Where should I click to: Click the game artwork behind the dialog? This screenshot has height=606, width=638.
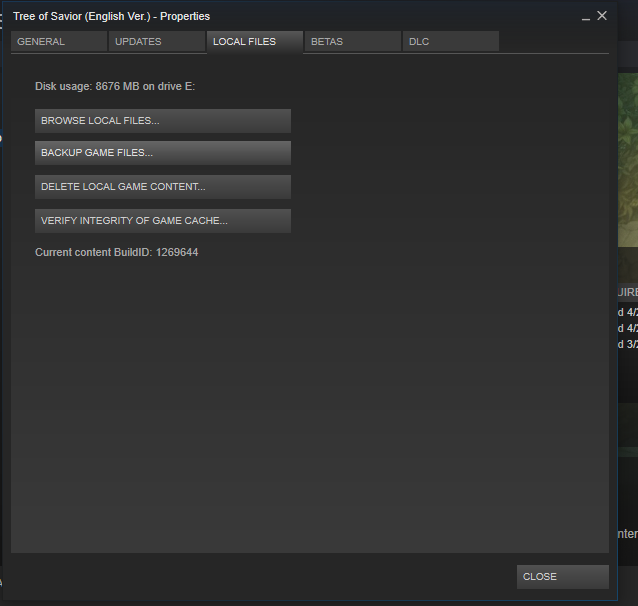[625, 200]
